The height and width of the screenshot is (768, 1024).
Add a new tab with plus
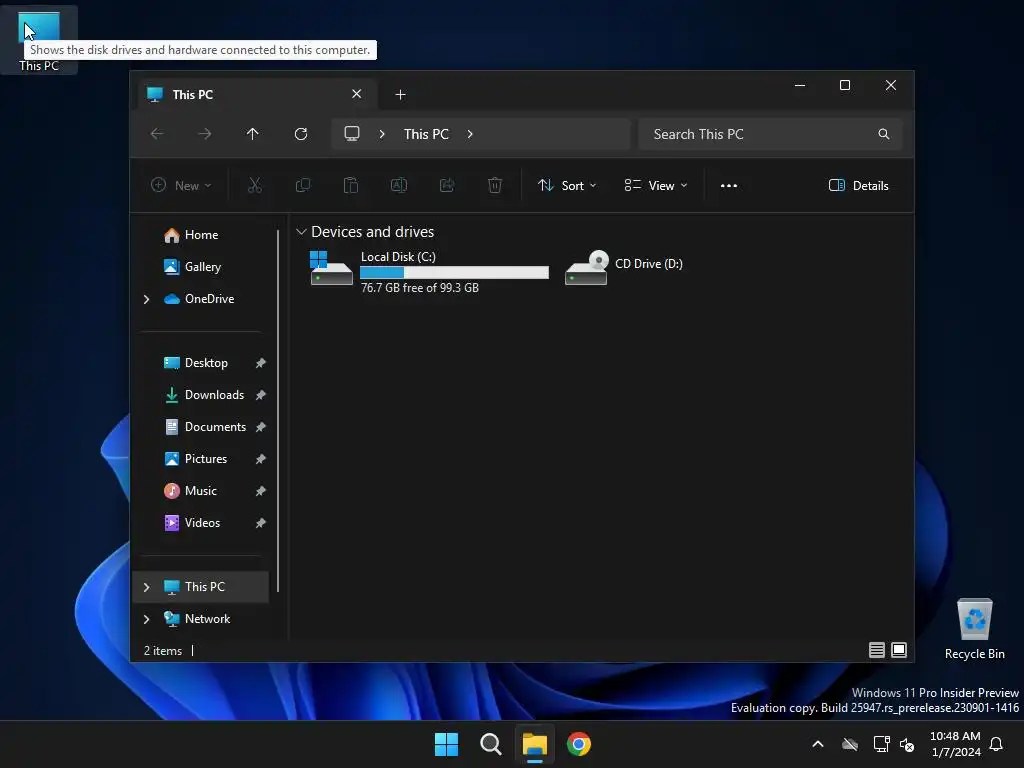point(400,95)
